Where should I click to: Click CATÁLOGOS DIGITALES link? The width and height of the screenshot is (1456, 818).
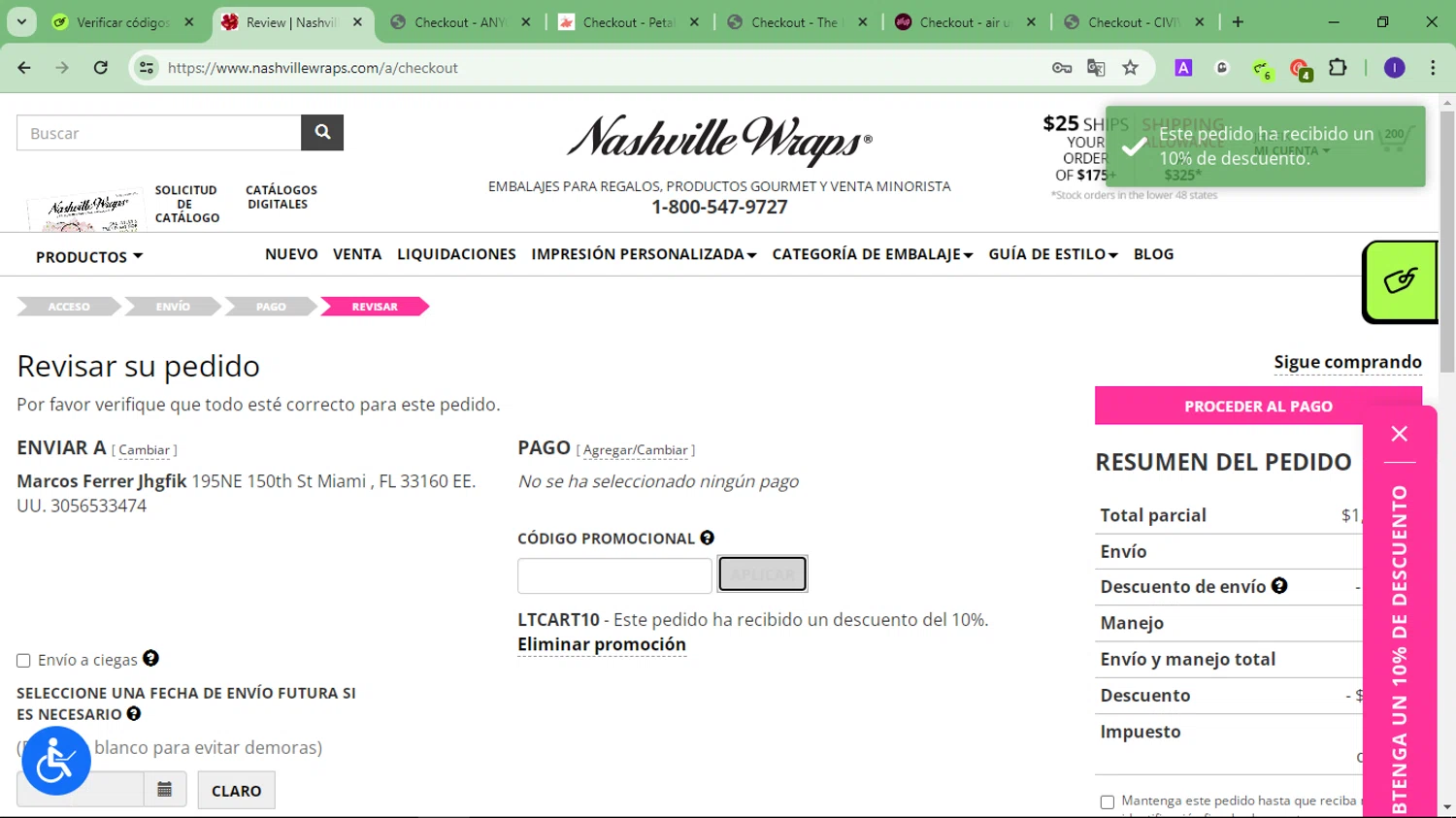click(281, 197)
